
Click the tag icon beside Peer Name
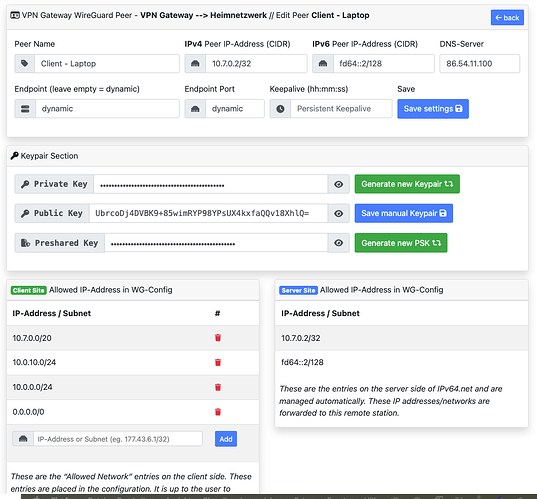point(25,63)
